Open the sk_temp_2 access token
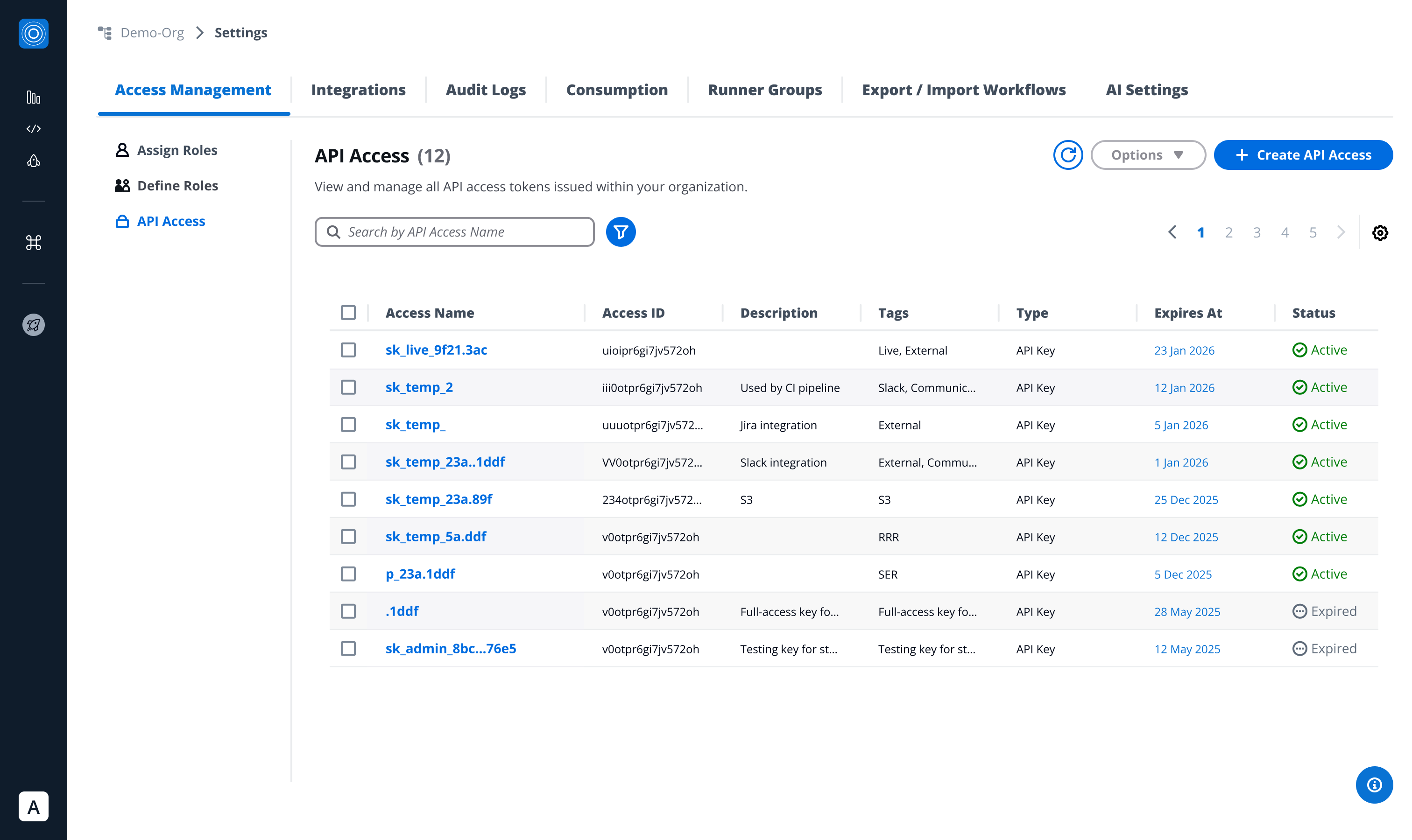The image size is (1412, 840). coord(418,387)
